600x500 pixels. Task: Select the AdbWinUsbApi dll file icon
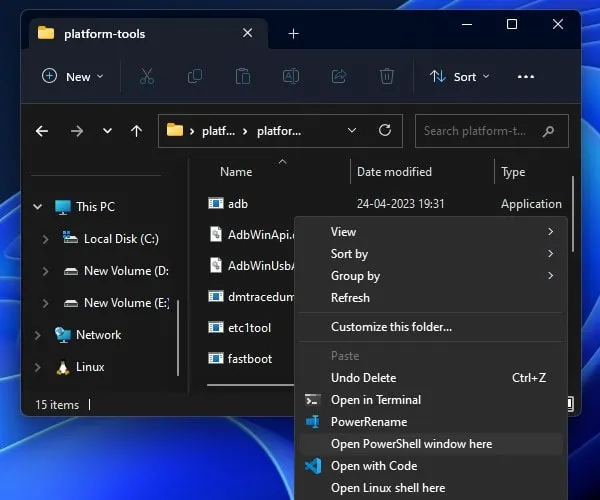click(216, 265)
